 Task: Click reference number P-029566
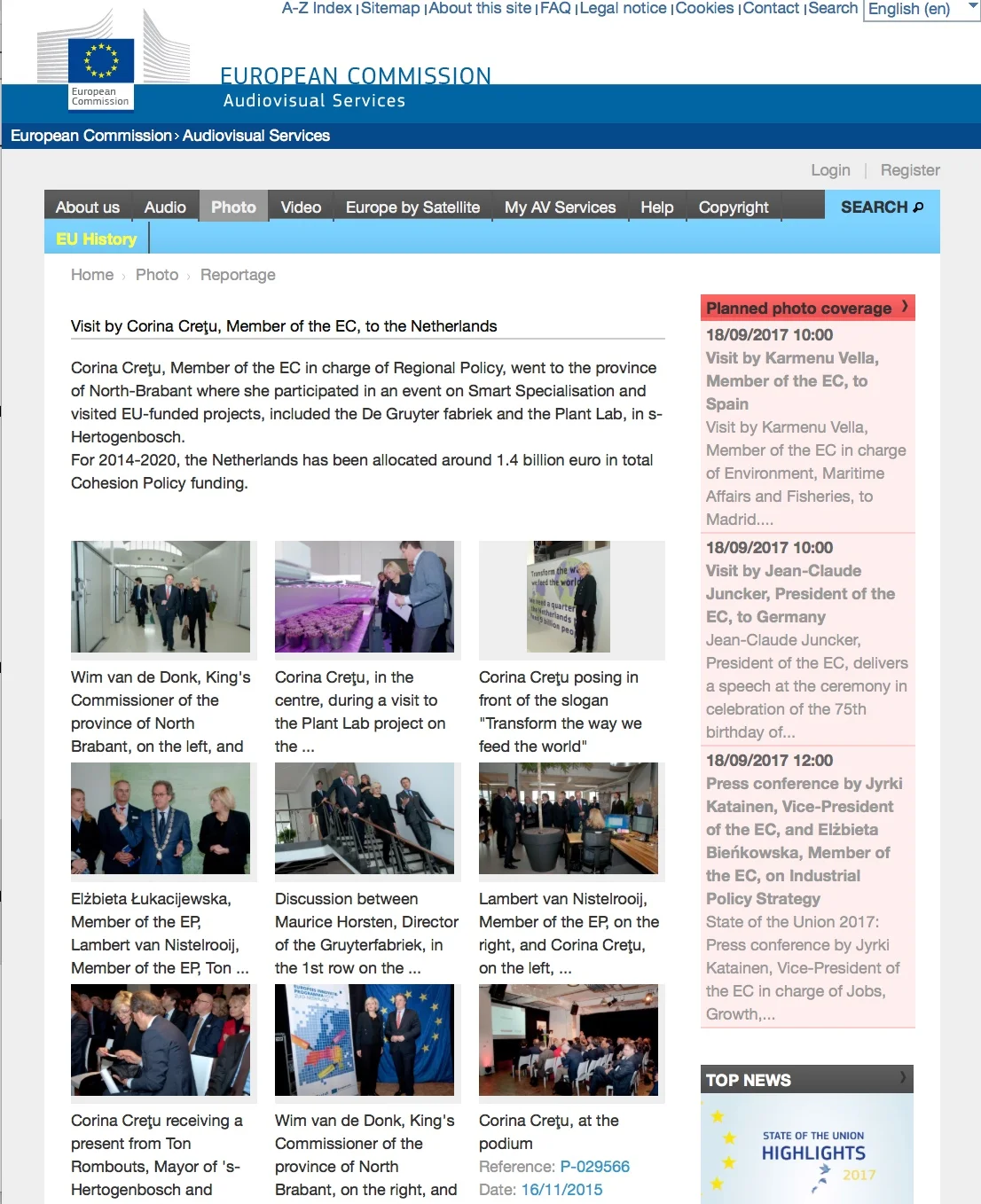[594, 1167]
